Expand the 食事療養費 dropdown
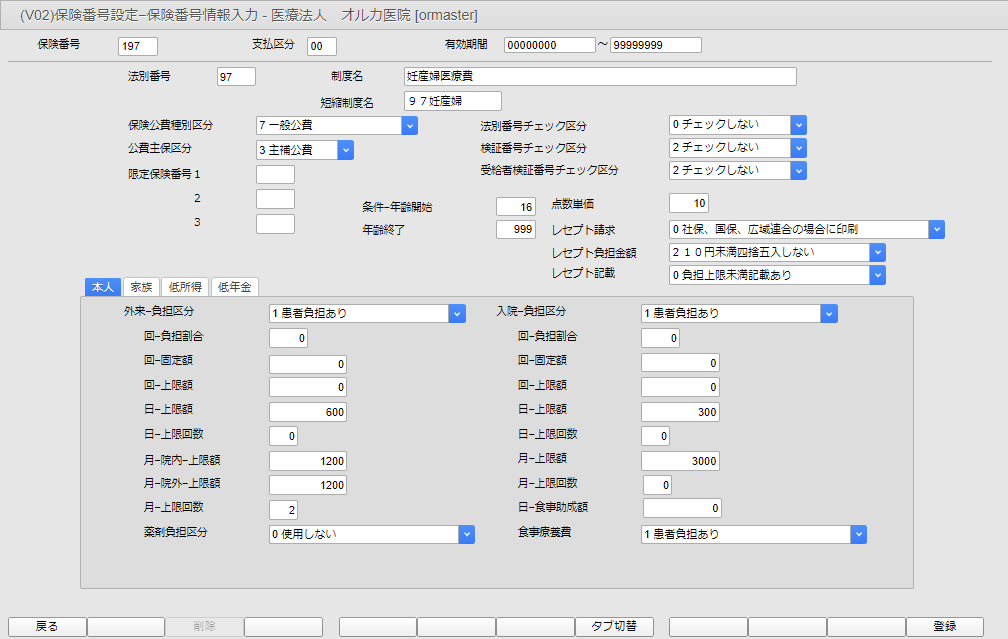This screenshot has width=1008, height=639. (x=858, y=534)
